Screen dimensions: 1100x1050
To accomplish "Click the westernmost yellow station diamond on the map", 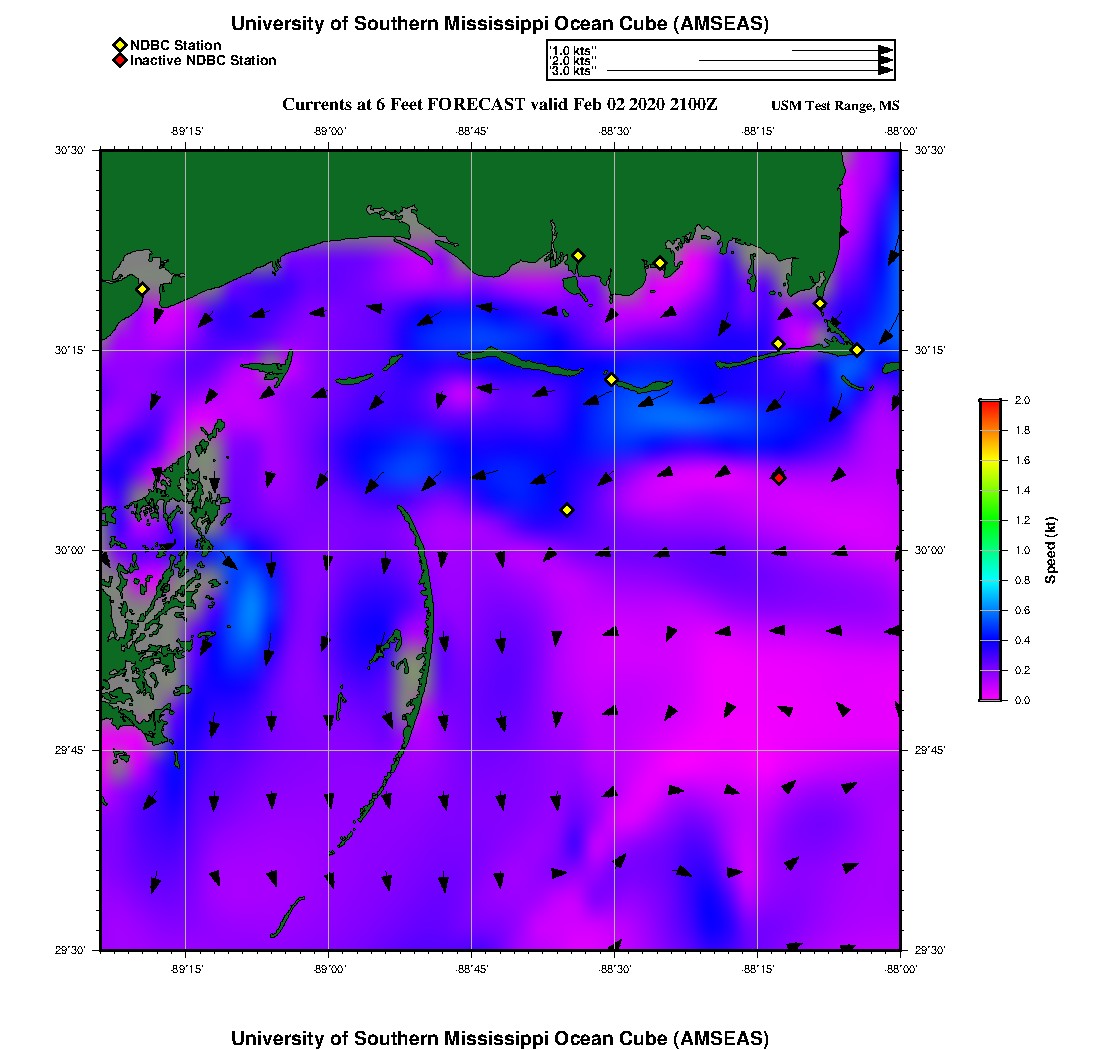I will 142,289.
